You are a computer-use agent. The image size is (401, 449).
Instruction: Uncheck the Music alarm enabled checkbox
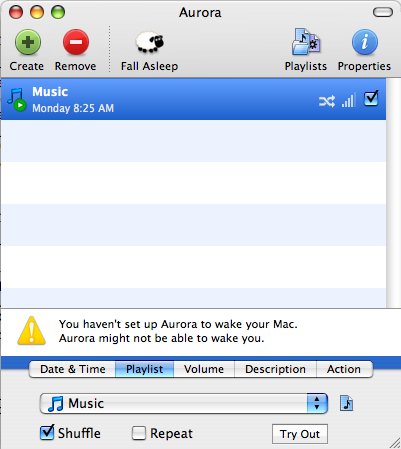click(371, 98)
